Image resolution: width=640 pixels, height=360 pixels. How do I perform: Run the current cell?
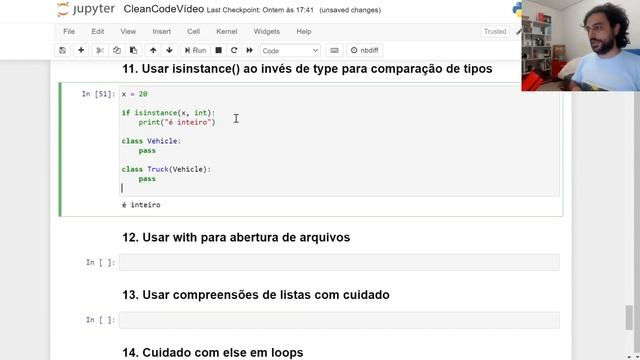(195, 50)
